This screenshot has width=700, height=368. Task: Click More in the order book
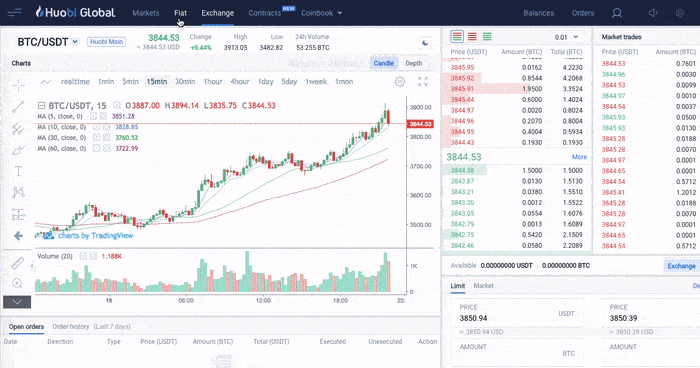pyautogui.click(x=579, y=157)
